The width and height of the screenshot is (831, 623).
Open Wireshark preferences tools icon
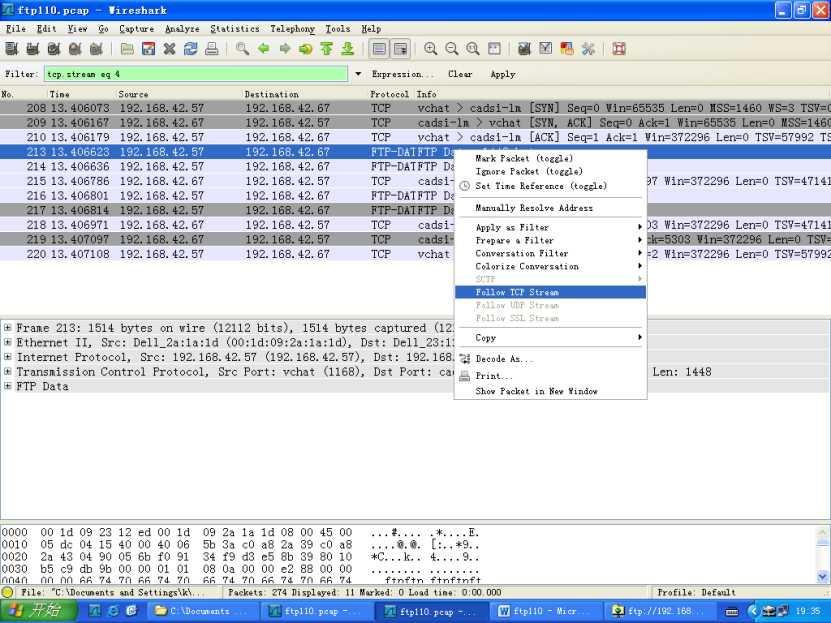588,49
